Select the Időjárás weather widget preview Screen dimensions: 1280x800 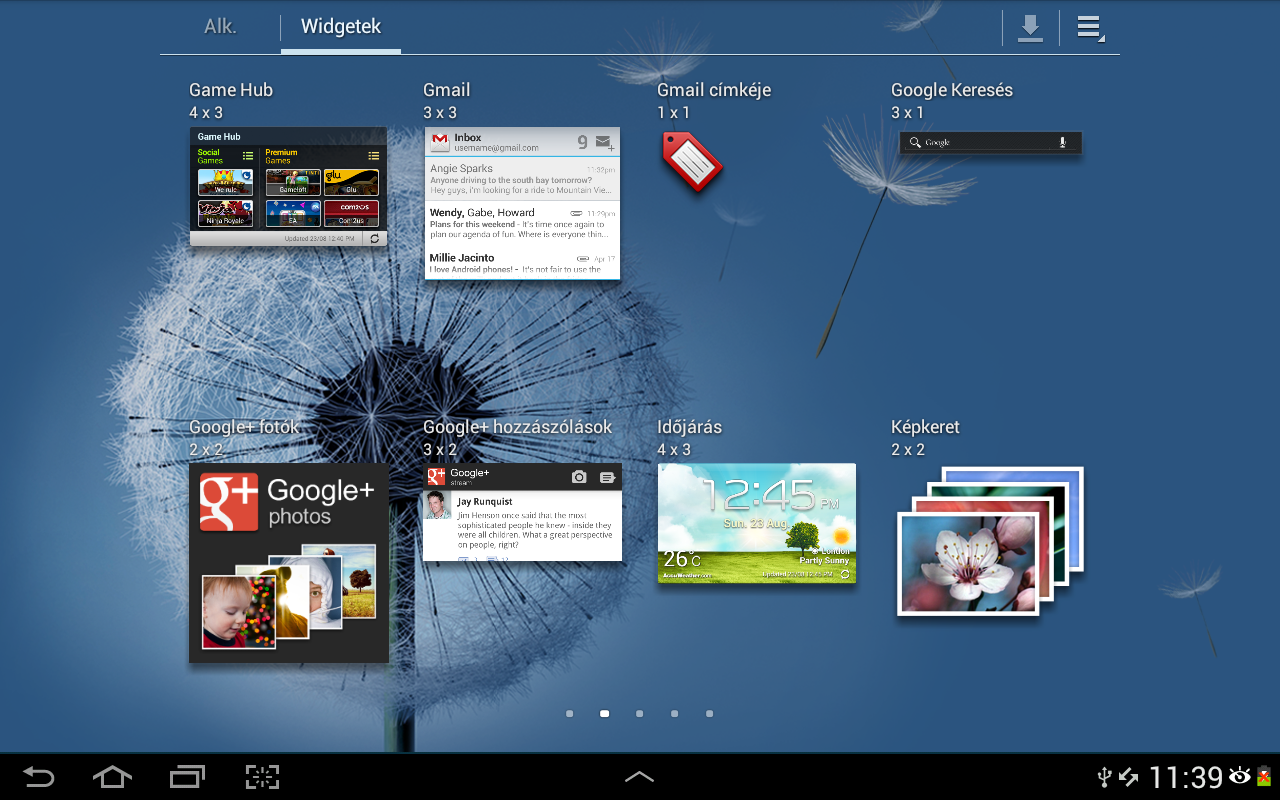(757, 523)
